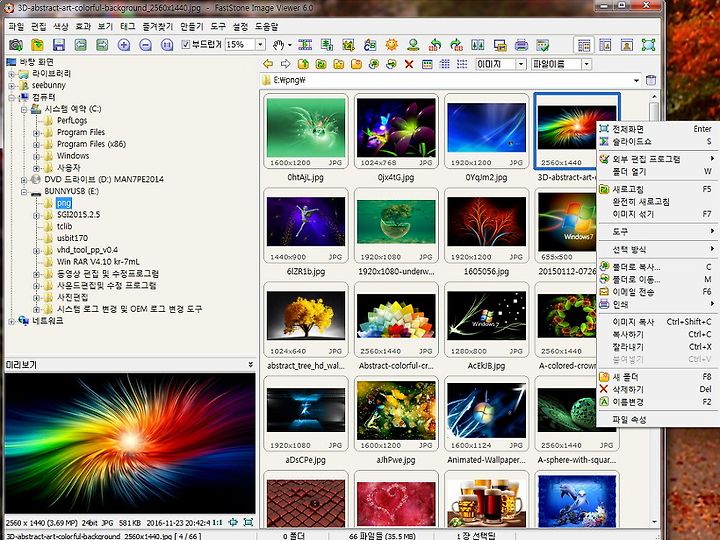This screenshot has width=720, height=540.
Task: Collapse the 미리보기 preview panel chevron
Action: [x=250, y=365]
